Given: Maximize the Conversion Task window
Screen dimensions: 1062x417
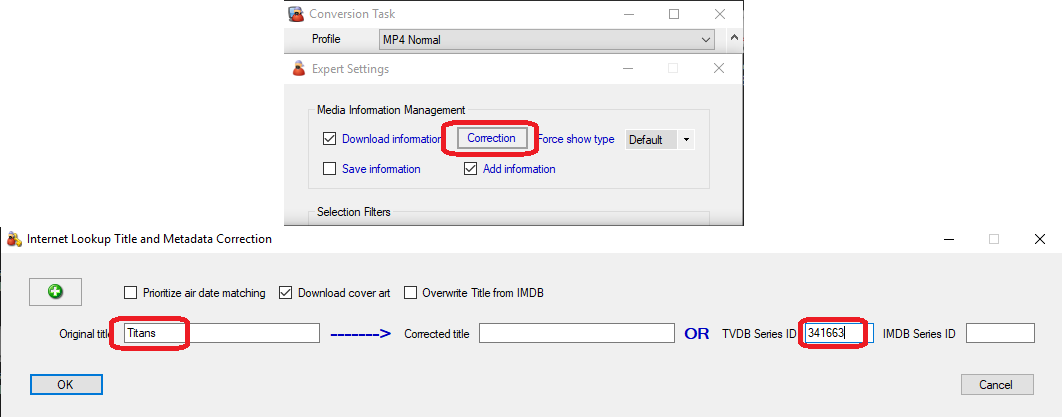Looking at the screenshot, I should pyautogui.click(x=674, y=14).
